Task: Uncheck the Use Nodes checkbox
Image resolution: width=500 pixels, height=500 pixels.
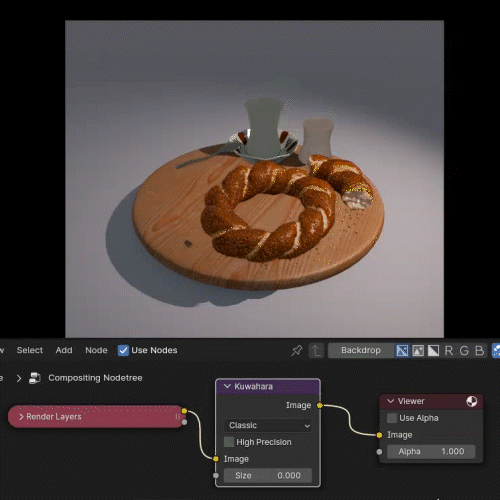Action: (123, 350)
